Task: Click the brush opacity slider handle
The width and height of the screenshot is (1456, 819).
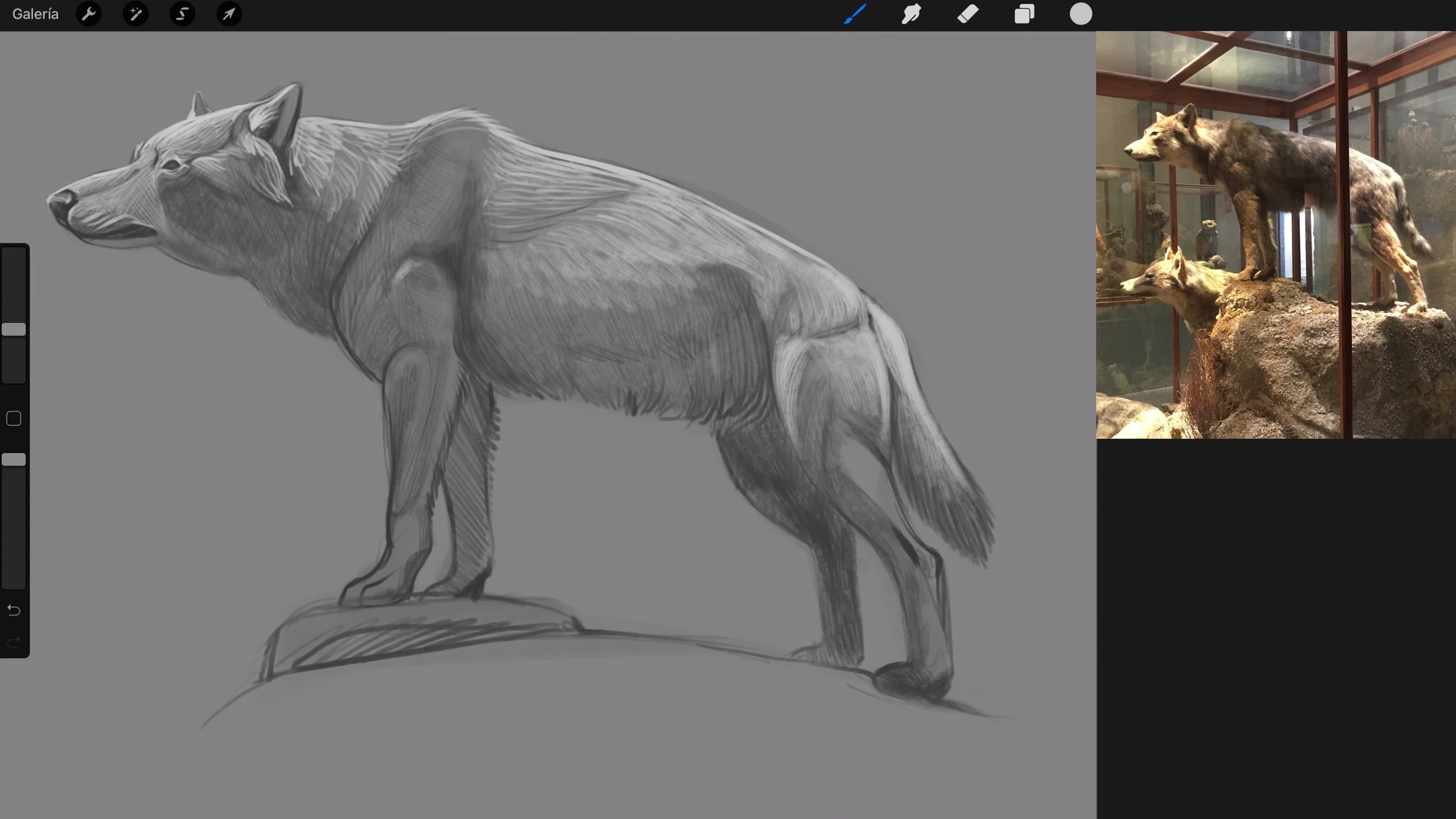Action: tap(14, 460)
